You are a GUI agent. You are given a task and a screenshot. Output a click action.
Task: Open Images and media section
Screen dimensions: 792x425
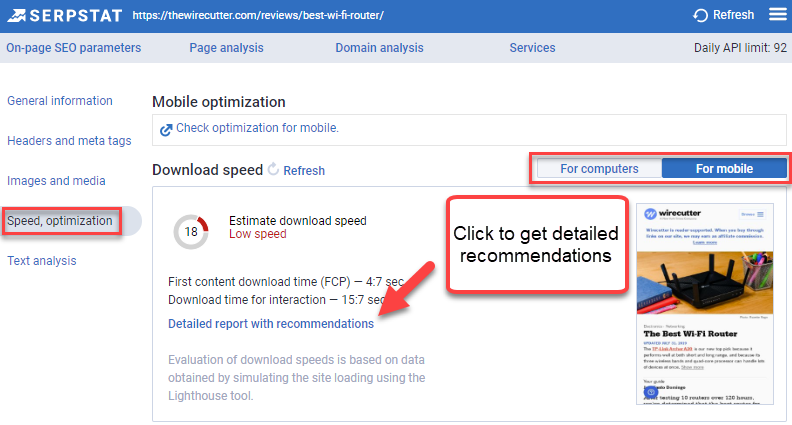point(56,181)
